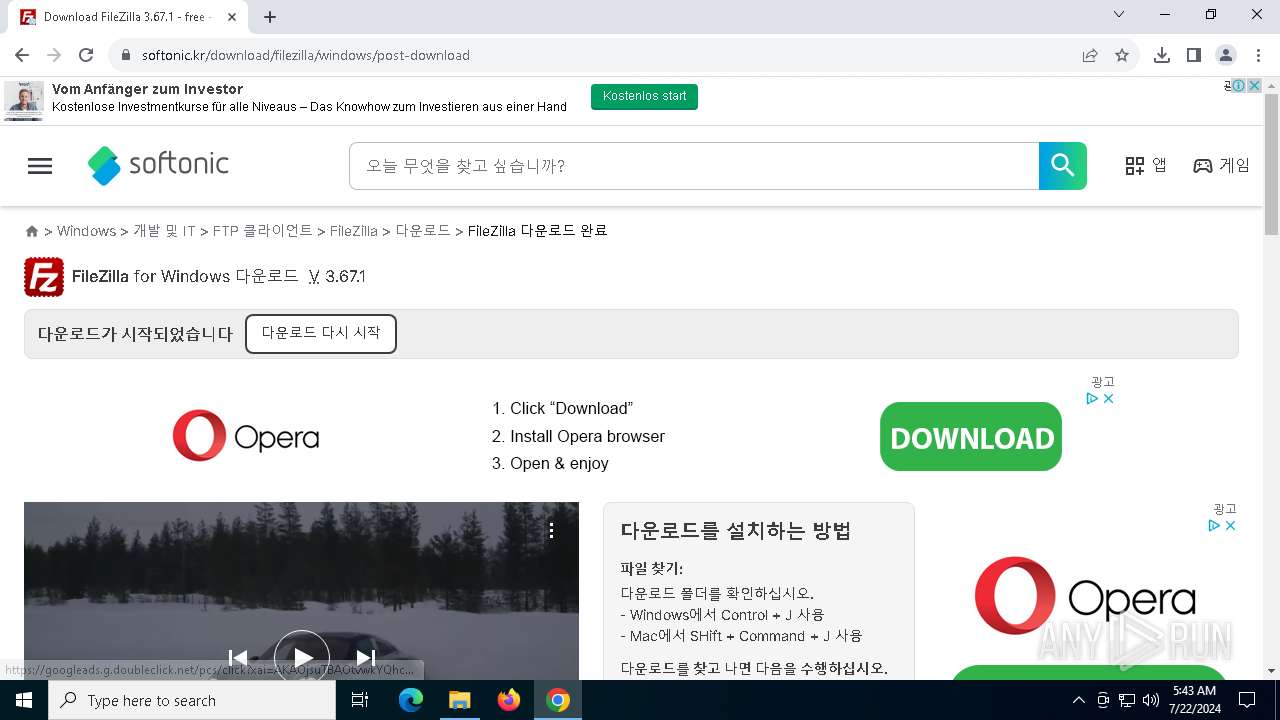1280x720 pixels.
Task: Open Windows Start menu
Action: pos(24,700)
